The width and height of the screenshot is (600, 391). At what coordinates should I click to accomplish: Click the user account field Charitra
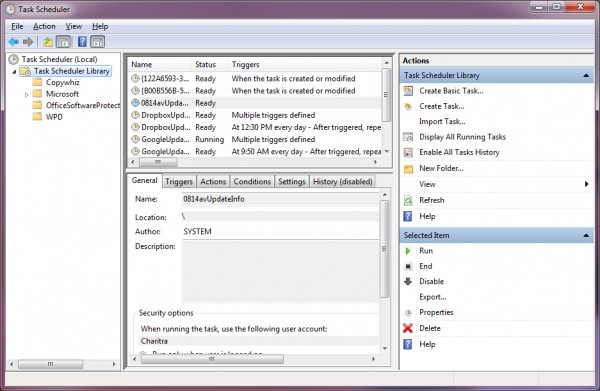[259, 341]
